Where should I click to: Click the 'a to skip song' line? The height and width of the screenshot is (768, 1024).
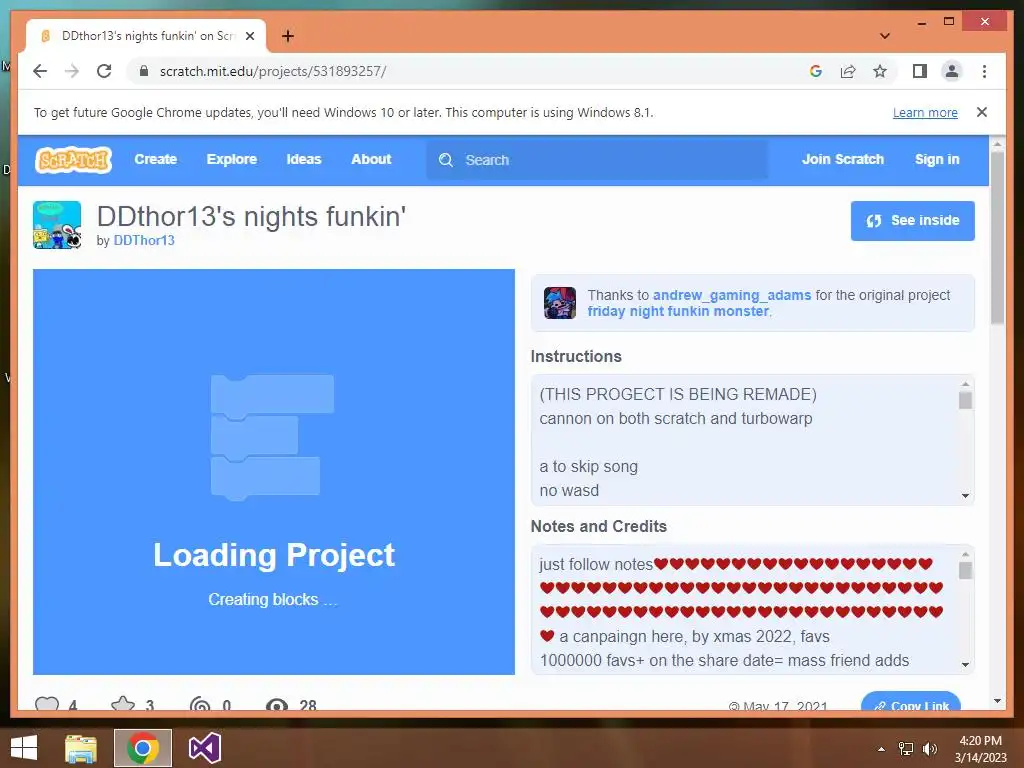coord(588,466)
